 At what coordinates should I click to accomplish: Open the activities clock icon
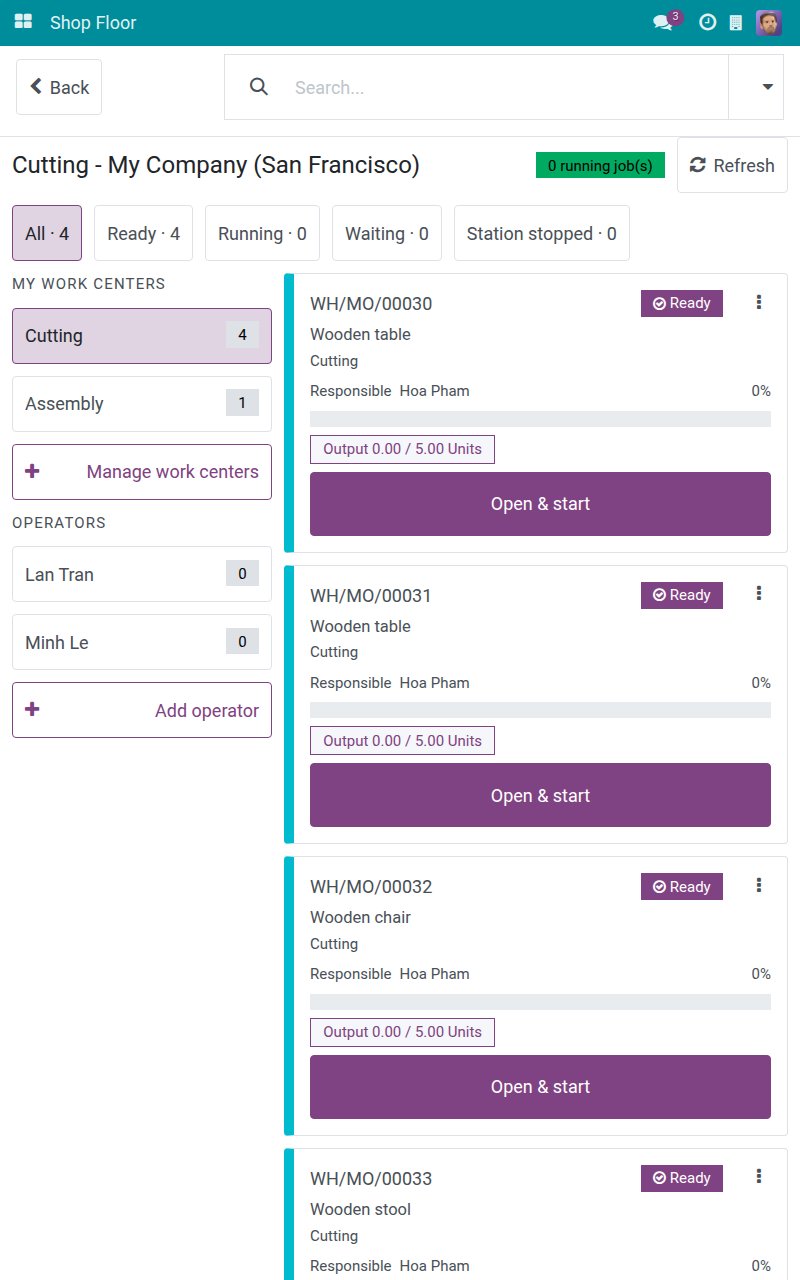click(707, 22)
